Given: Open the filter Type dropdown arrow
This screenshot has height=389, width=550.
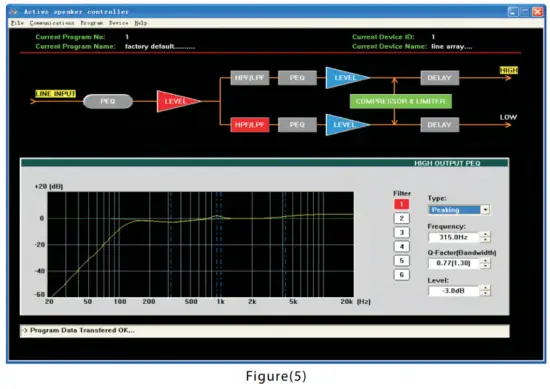Looking at the screenshot, I should [485, 210].
